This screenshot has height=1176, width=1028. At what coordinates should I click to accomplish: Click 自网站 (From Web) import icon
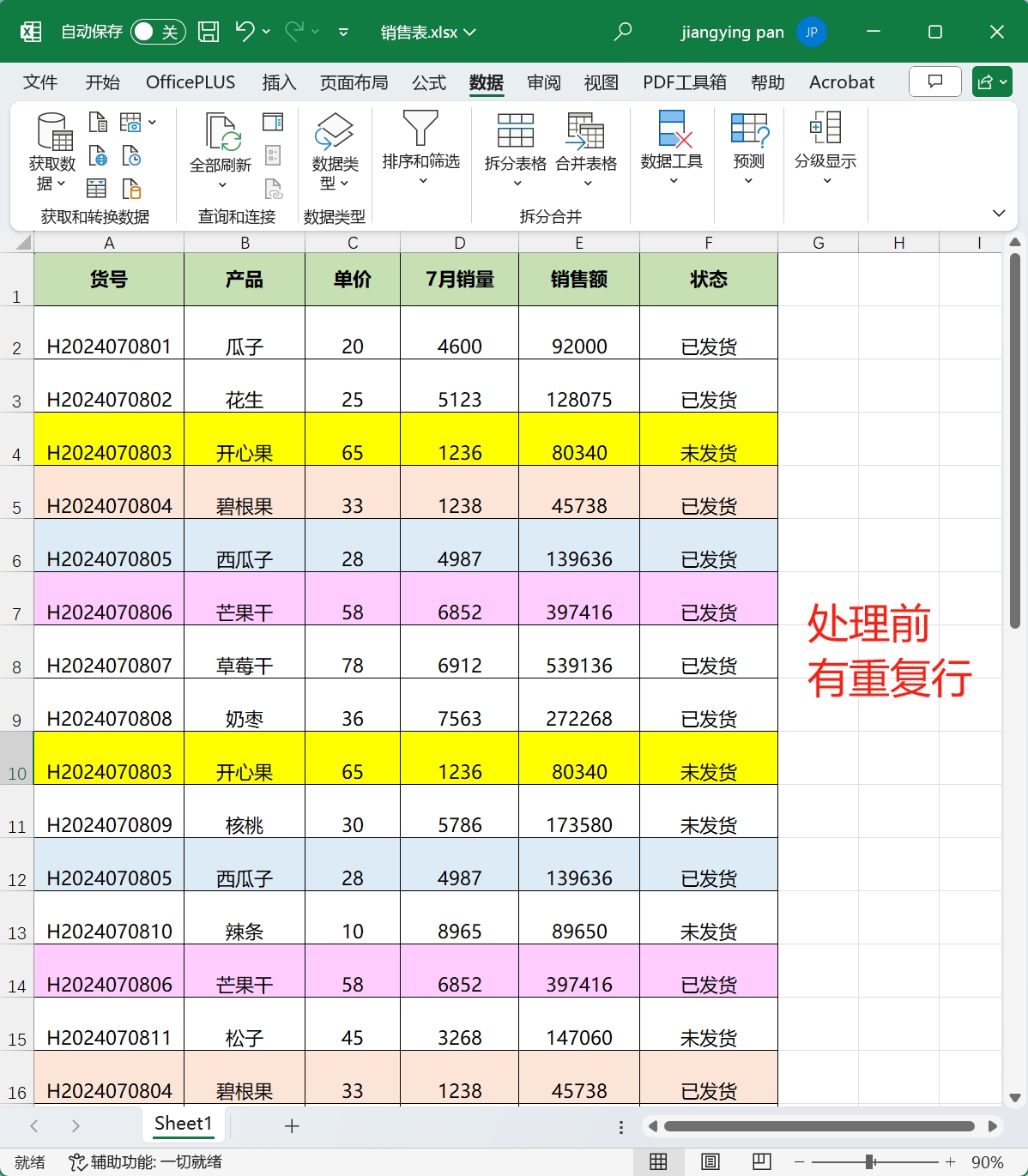(97, 155)
